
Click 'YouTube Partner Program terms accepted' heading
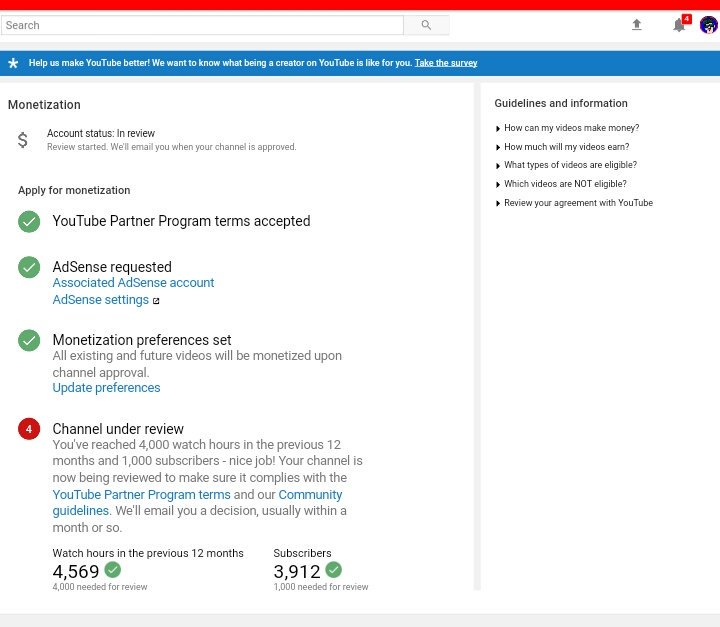point(181,221)
